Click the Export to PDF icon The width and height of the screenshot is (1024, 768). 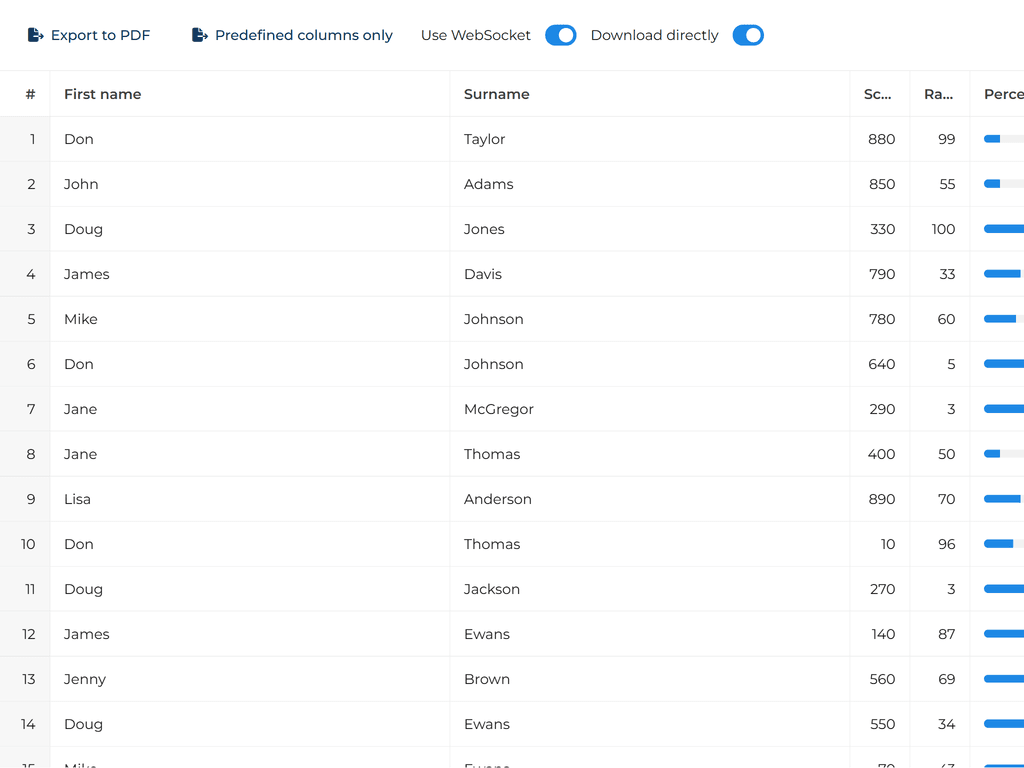coord(33,34)
